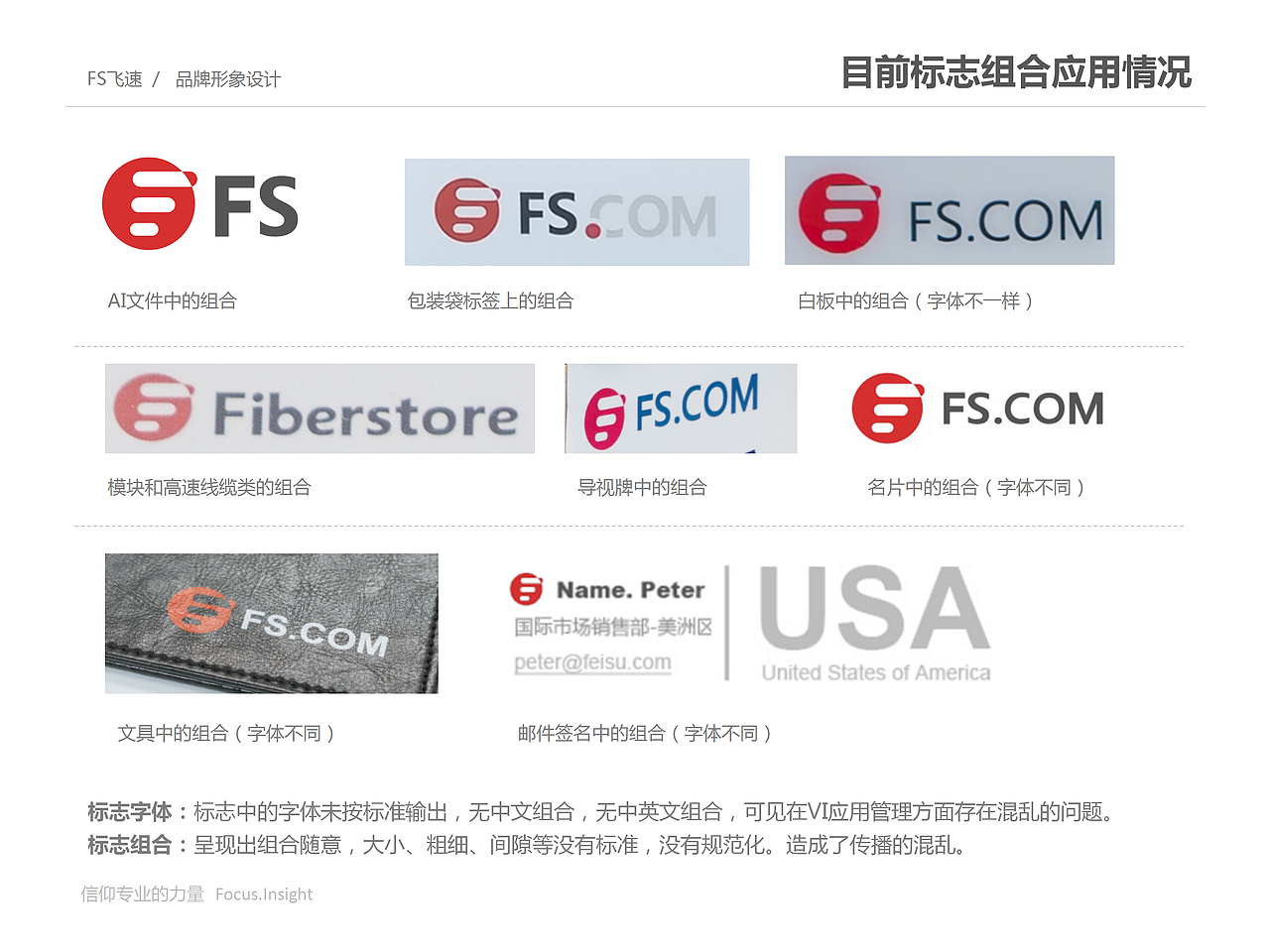This screenshot has width=1270, height=952.
Task: Select the Fiberstore wordmark image
Action: pos(319,409)
